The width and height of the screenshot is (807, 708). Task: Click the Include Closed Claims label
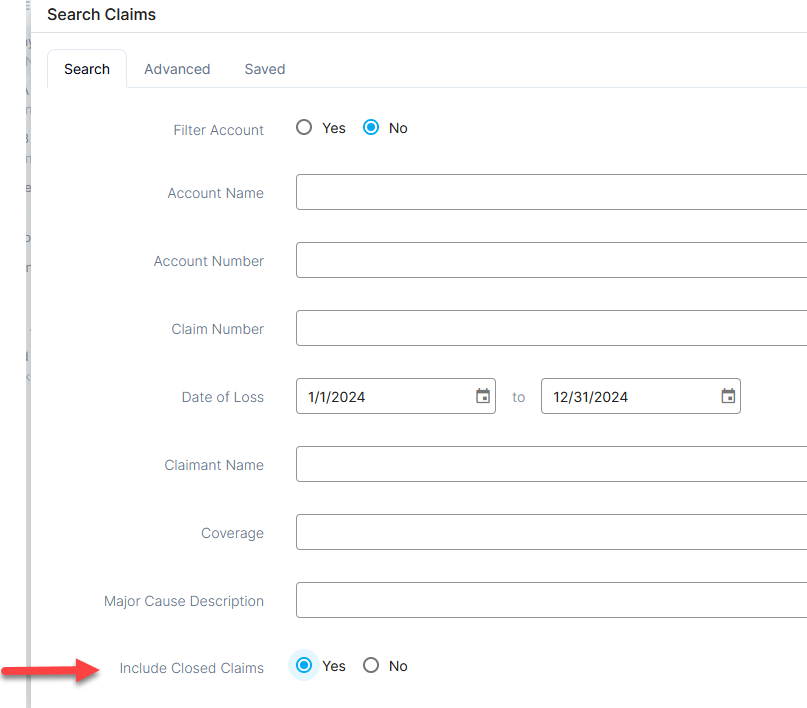(191, 668)
